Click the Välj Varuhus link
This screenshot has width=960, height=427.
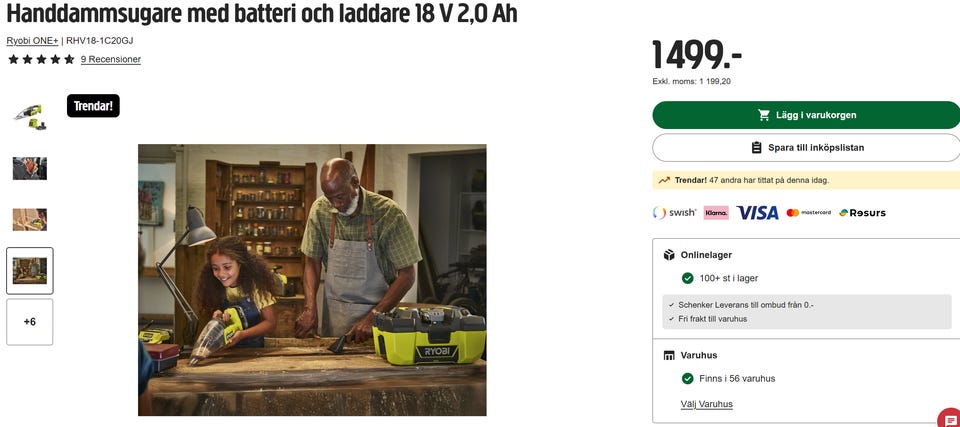coord(707,404)
